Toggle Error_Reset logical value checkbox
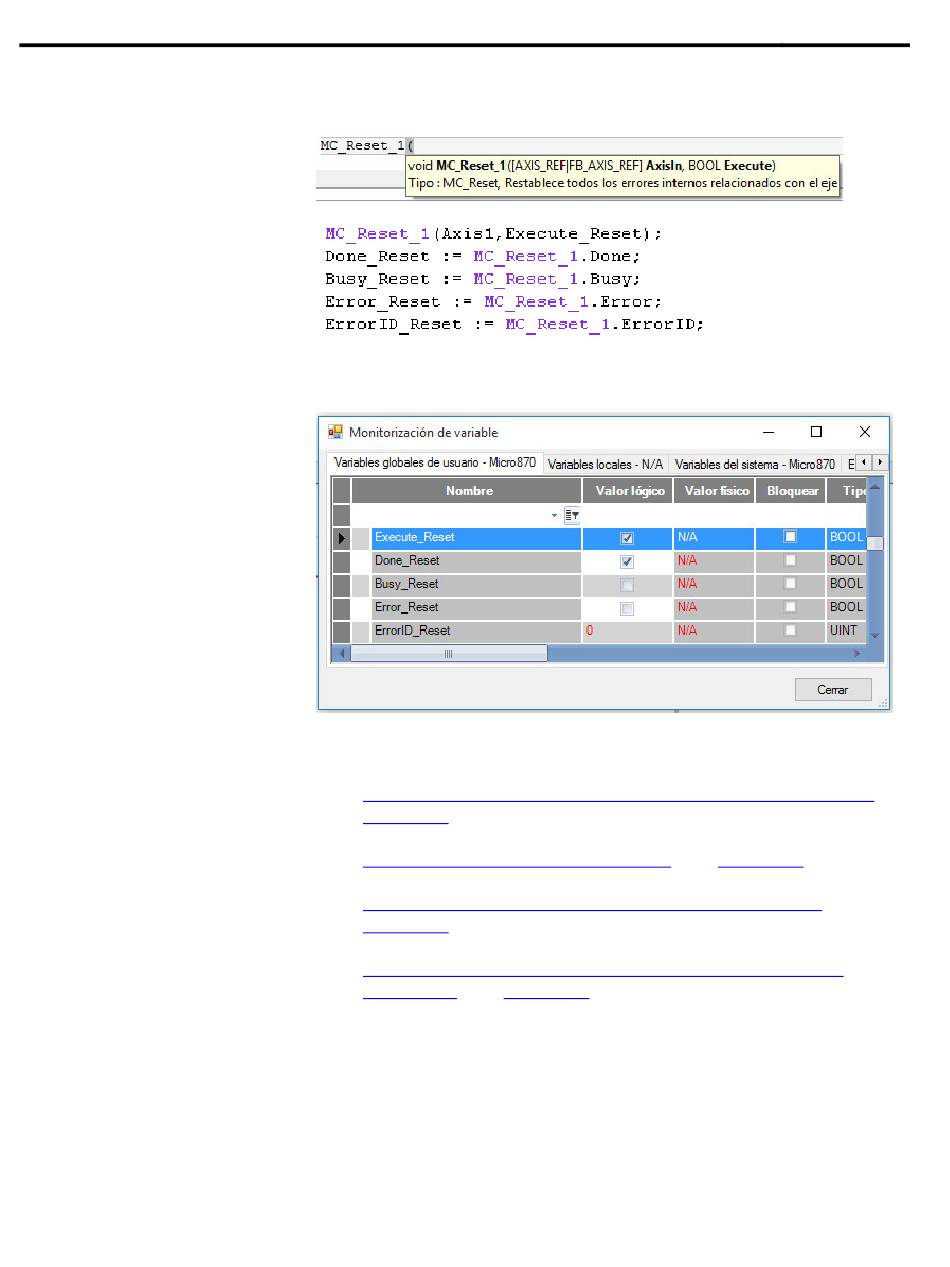Viewport: 950px width, 1267px height. (627, 608)
